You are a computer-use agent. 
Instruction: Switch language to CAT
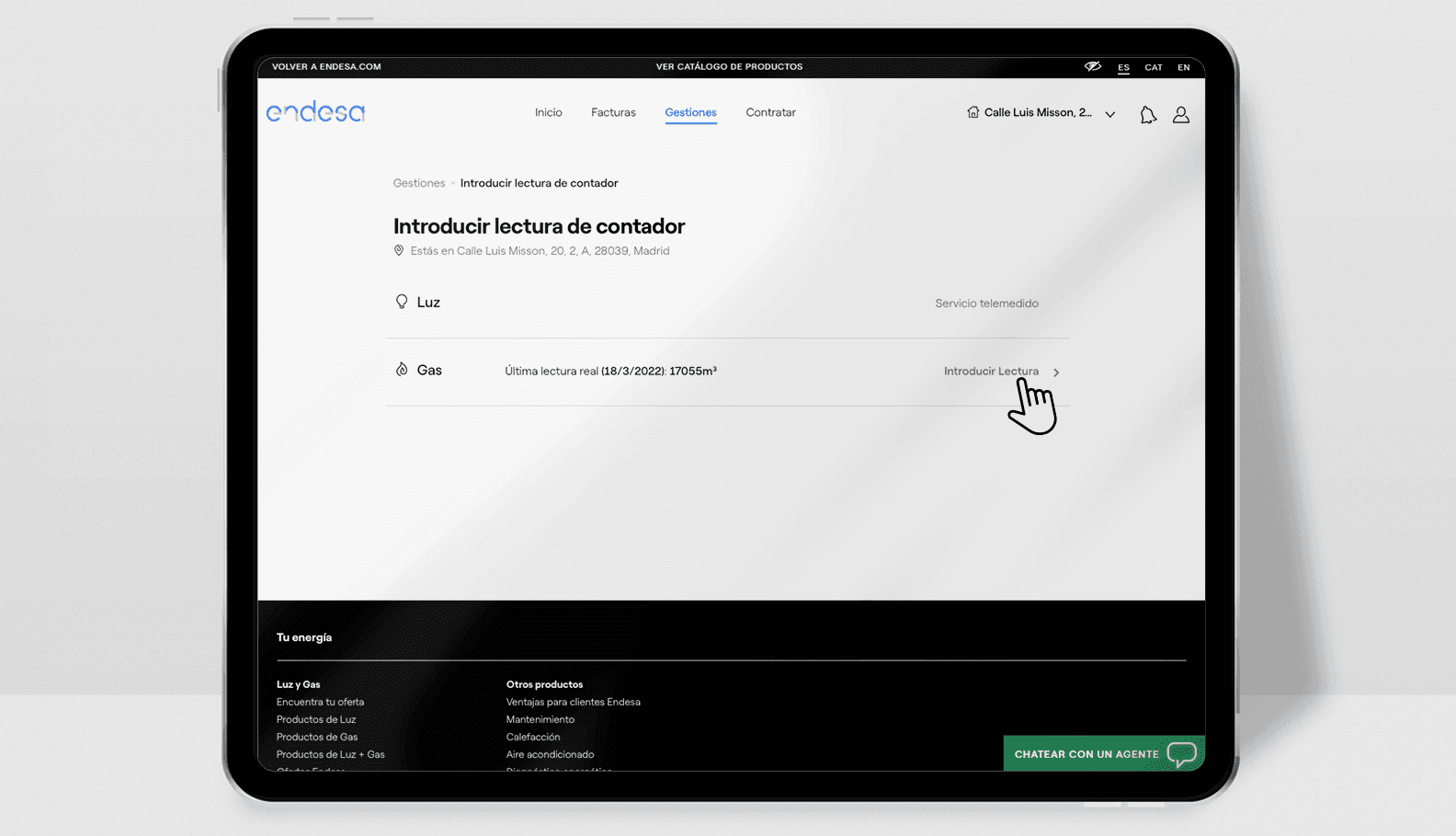pos(1154,67)
